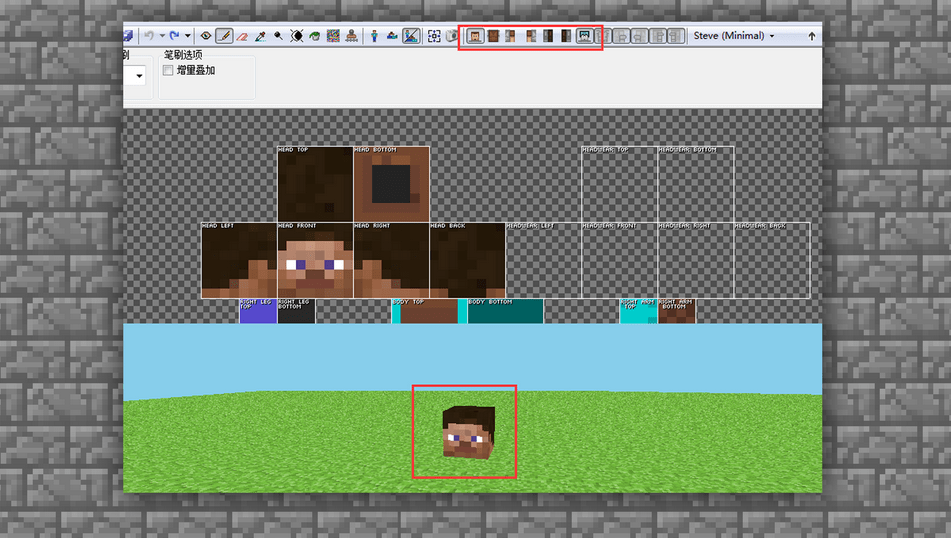Click the brown RIGHT ARM BOTTOM region
This screenshot has height=538, width=951.
tap(677, 311)
